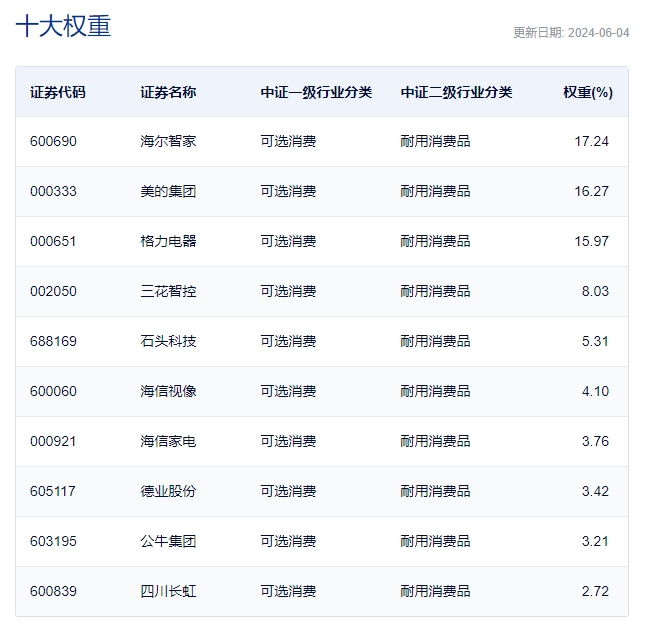This screenshot has width=645, height=630.
Task: Click weight value 2.72
Action: (x=595, y=592)
